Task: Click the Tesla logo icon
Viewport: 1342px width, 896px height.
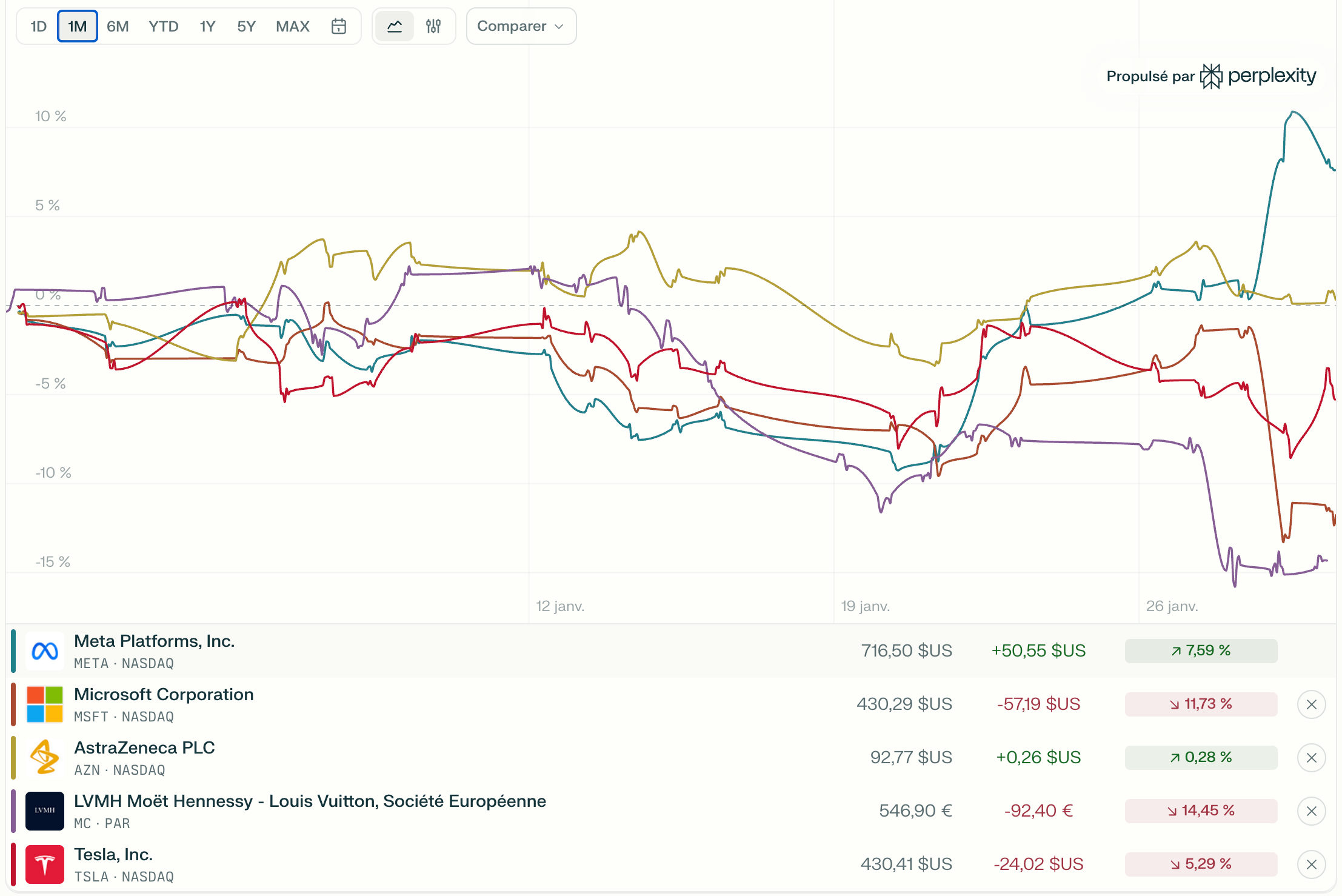Action: [x=45, y=864]
